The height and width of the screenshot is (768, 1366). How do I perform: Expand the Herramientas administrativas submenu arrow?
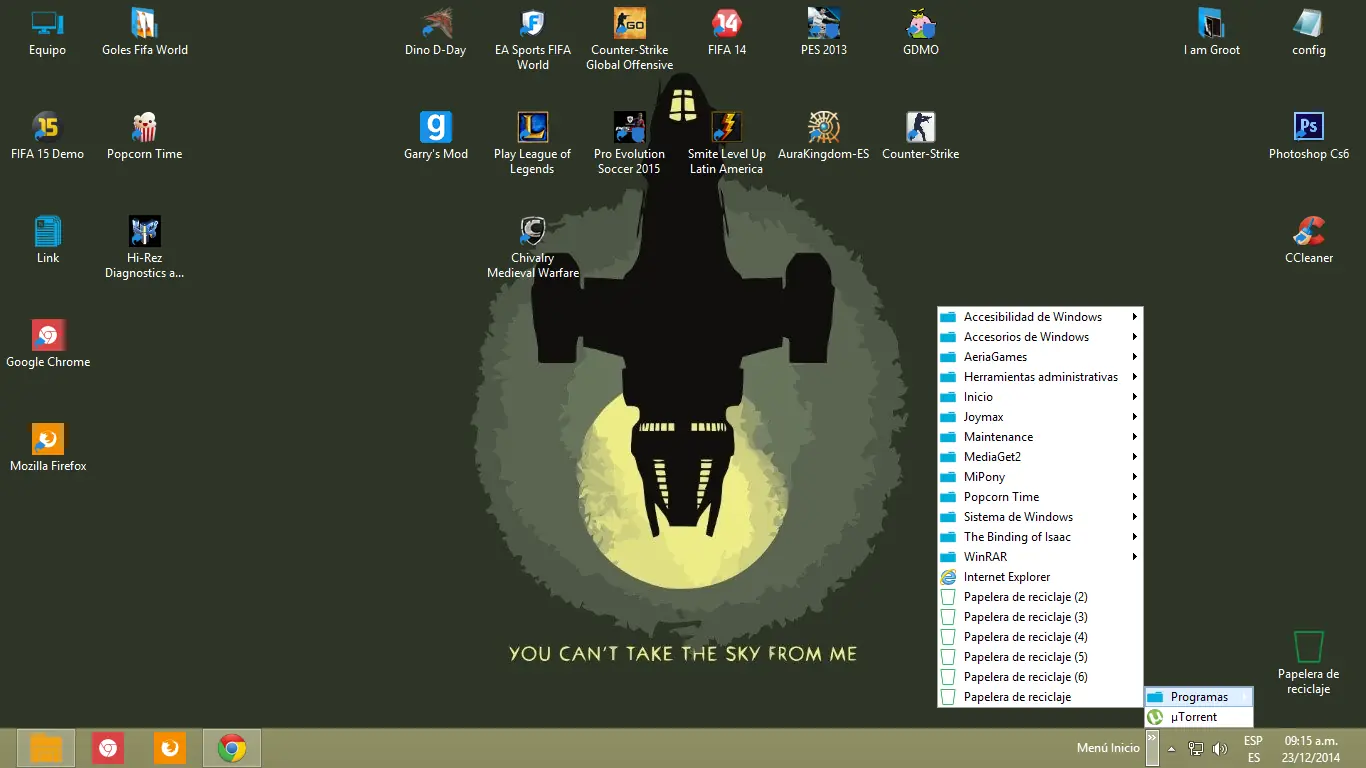click(1135, 377)
